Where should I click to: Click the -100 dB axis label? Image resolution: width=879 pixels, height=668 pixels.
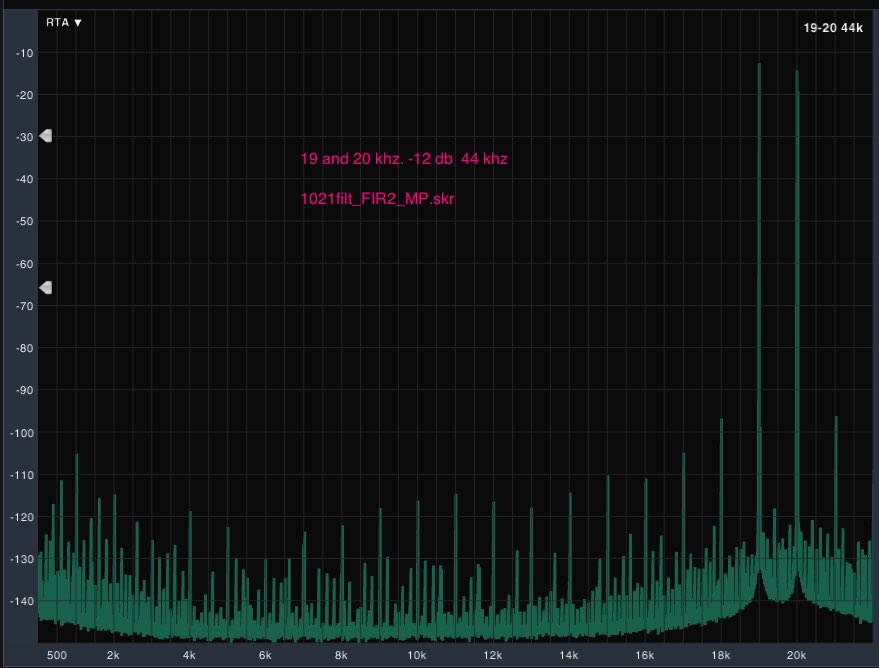22,433
